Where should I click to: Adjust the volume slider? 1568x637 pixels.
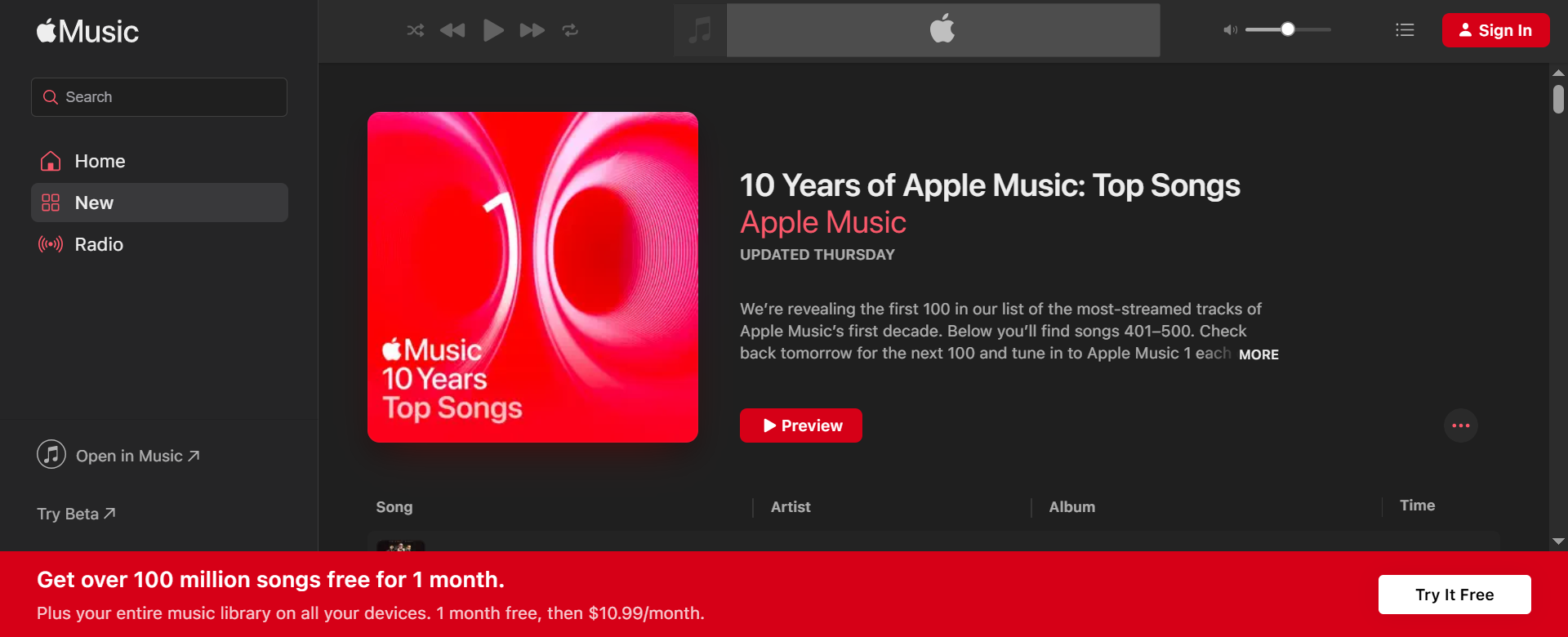click(x=1288, y=29)
